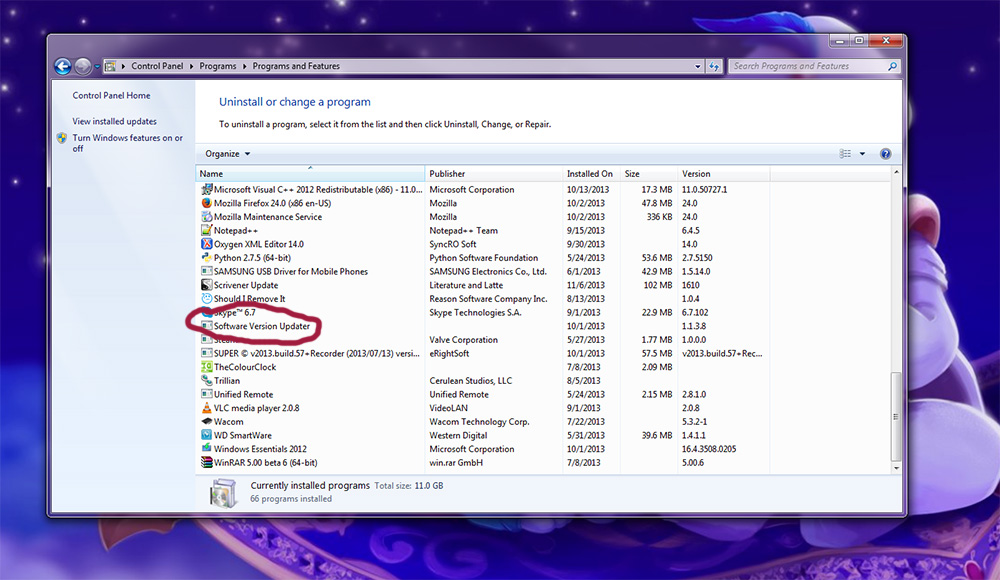
Task: Open the view options dropdown arrow
Action: click(x=862, y=154)
